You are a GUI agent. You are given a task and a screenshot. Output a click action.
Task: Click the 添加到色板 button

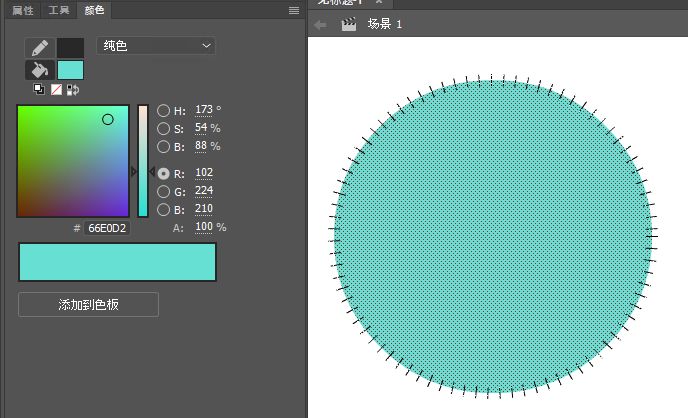[x=88, y=304]
